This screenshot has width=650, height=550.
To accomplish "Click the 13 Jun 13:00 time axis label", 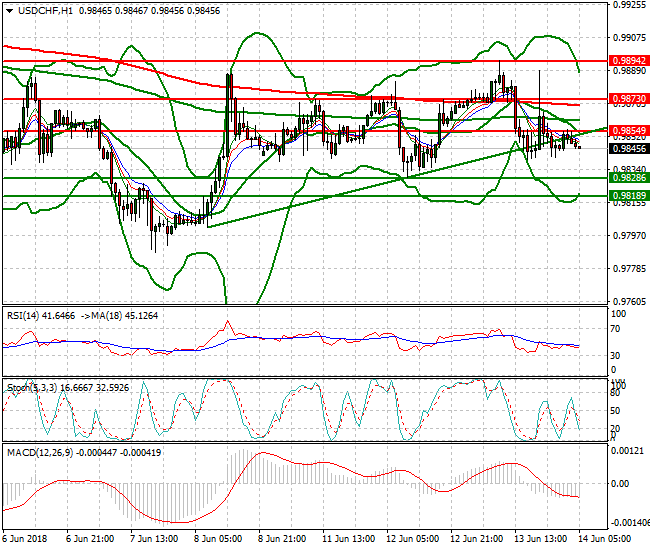I will tap(541, 539).
